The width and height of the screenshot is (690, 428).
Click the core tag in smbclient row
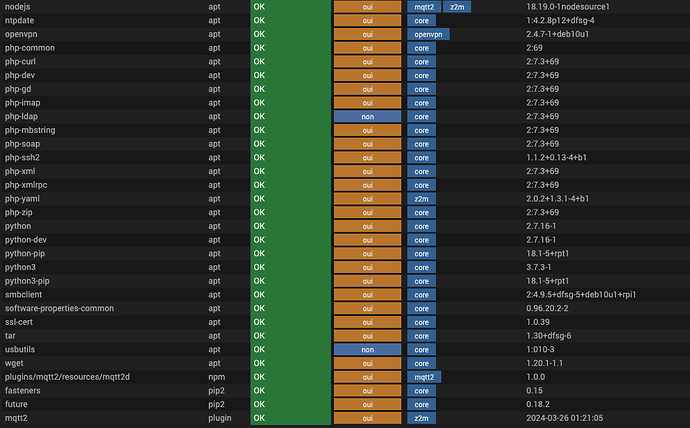tap(421, 295)
